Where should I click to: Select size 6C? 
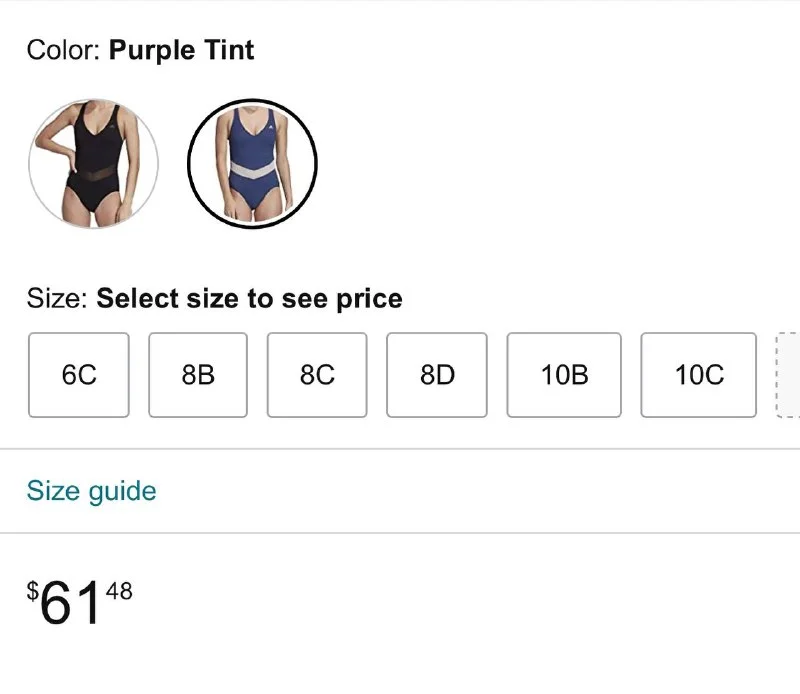tap(79, 375)
